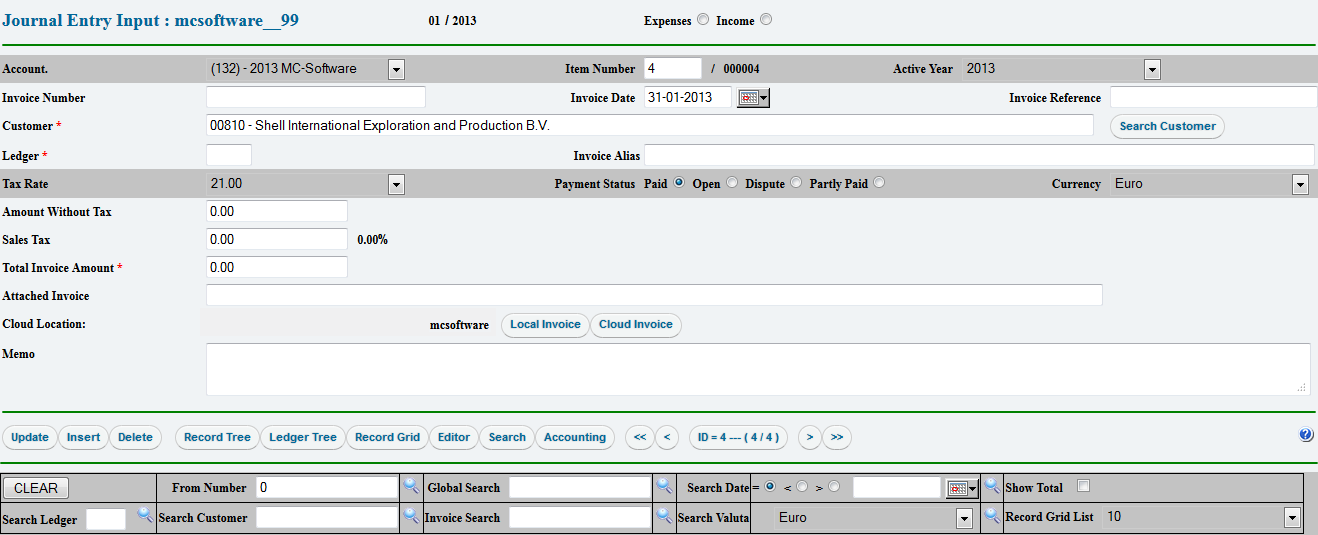Click the Search Customer button

(1167, 126)
